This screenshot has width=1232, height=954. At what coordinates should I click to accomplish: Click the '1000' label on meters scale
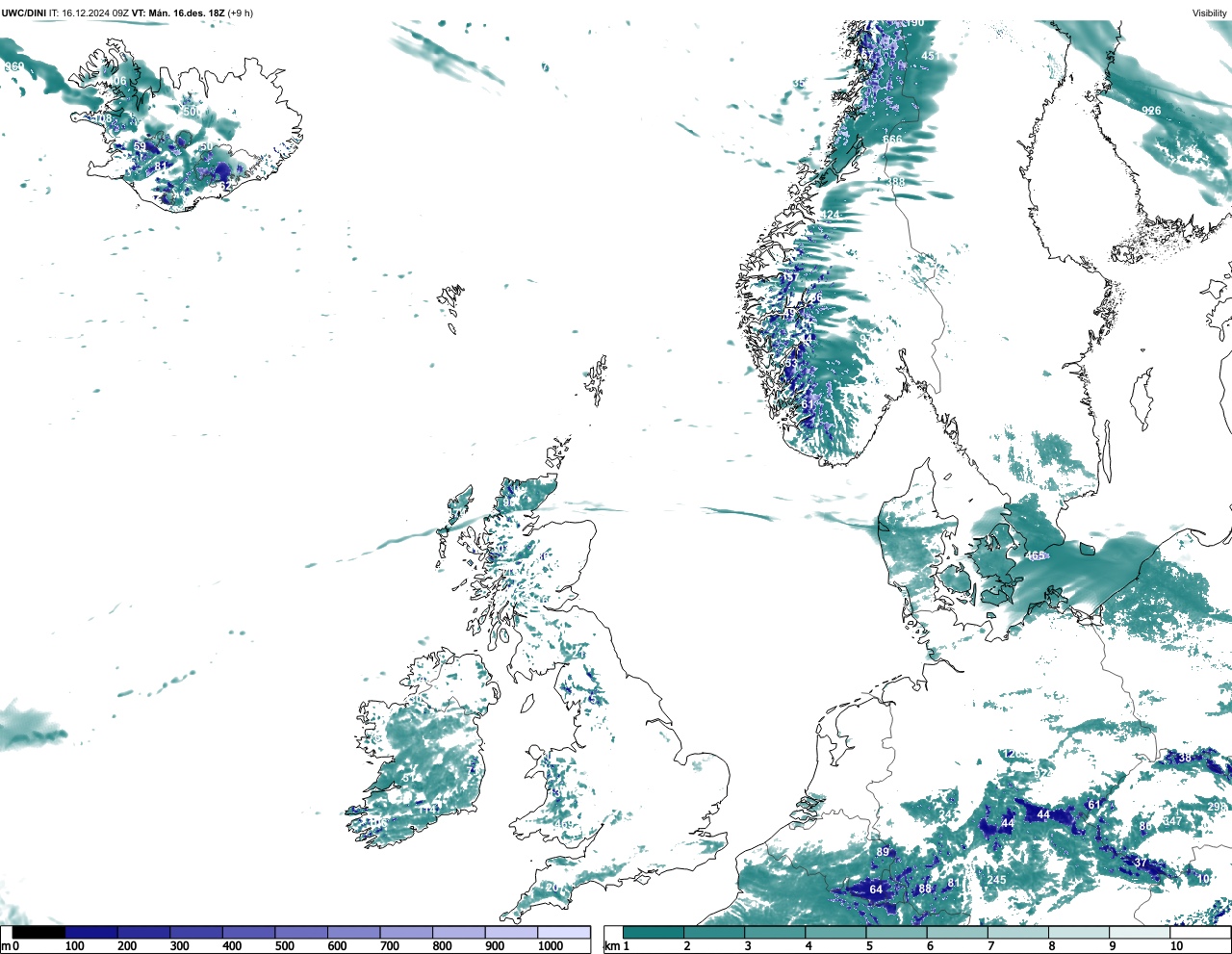[x=551, y=946]
